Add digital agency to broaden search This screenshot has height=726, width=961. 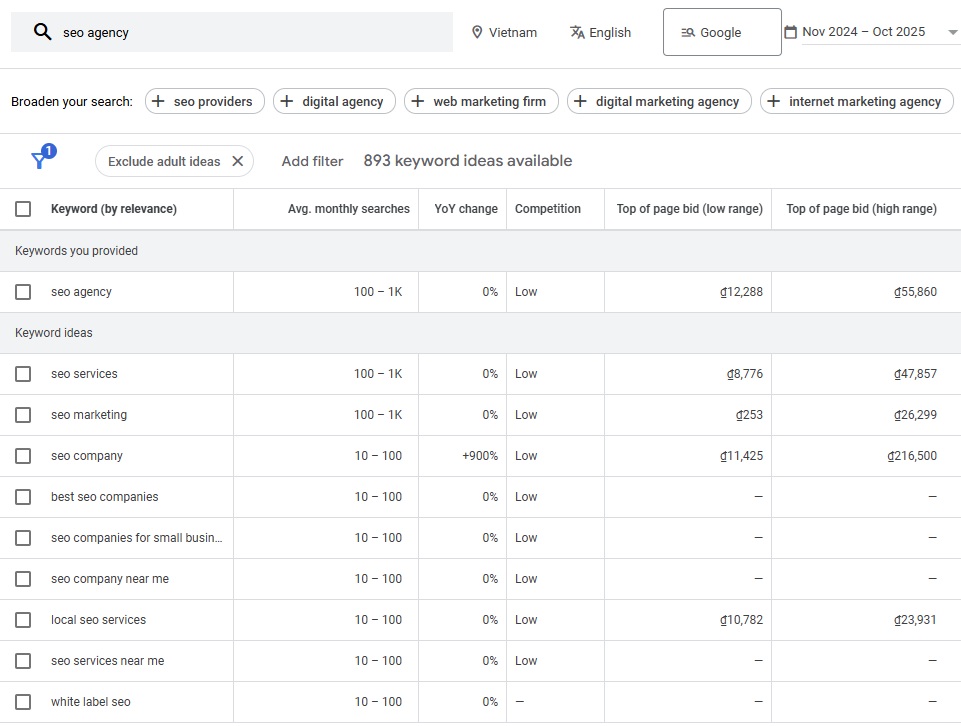(334, 101)
